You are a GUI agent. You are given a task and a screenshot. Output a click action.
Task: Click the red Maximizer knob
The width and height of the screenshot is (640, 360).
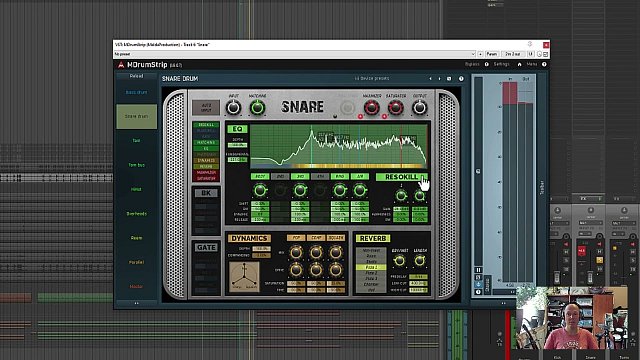click(x=371, y=108)
